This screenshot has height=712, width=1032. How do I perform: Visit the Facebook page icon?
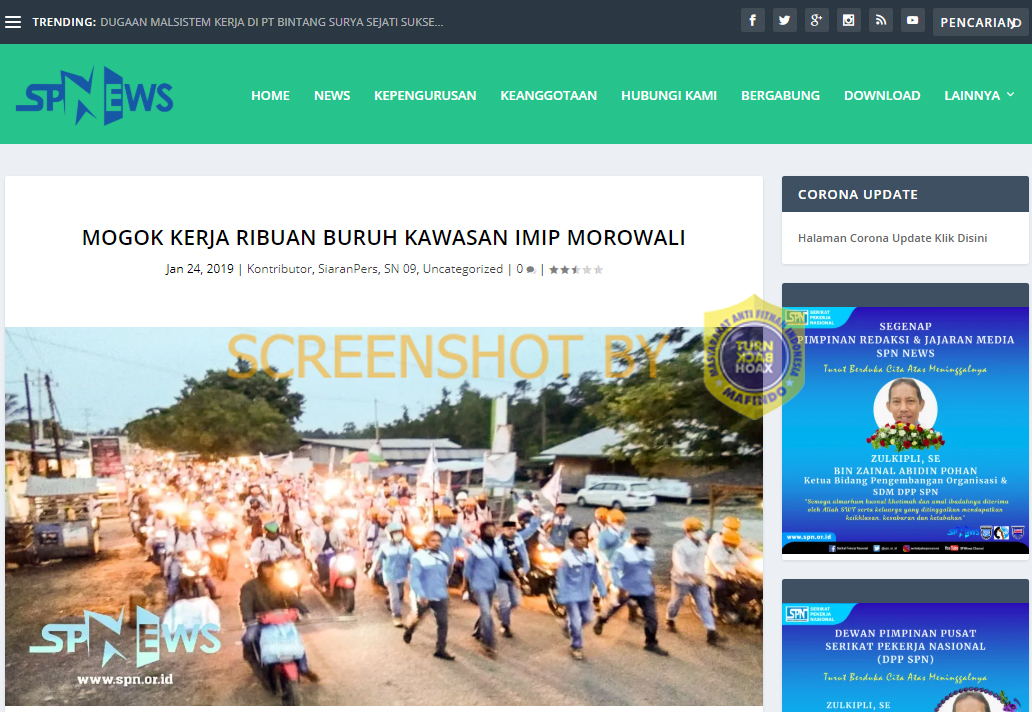[x=752, y=20]
